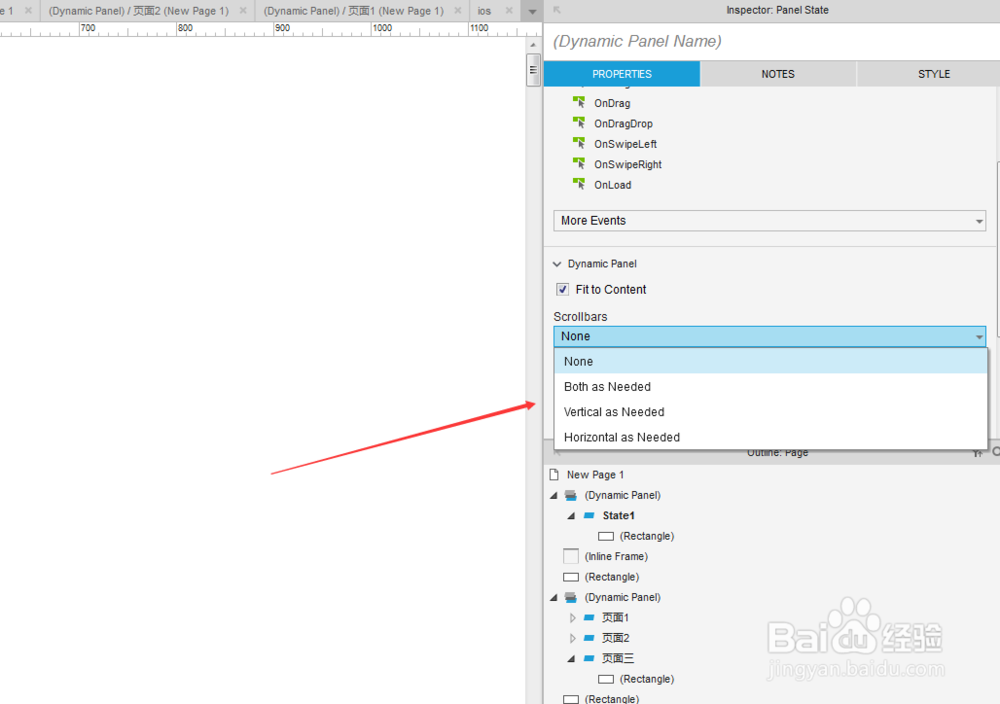Select (Inline Frame) in the outline
The image size is (1000, 704).
pyautogui.click(x=616, y=557)
